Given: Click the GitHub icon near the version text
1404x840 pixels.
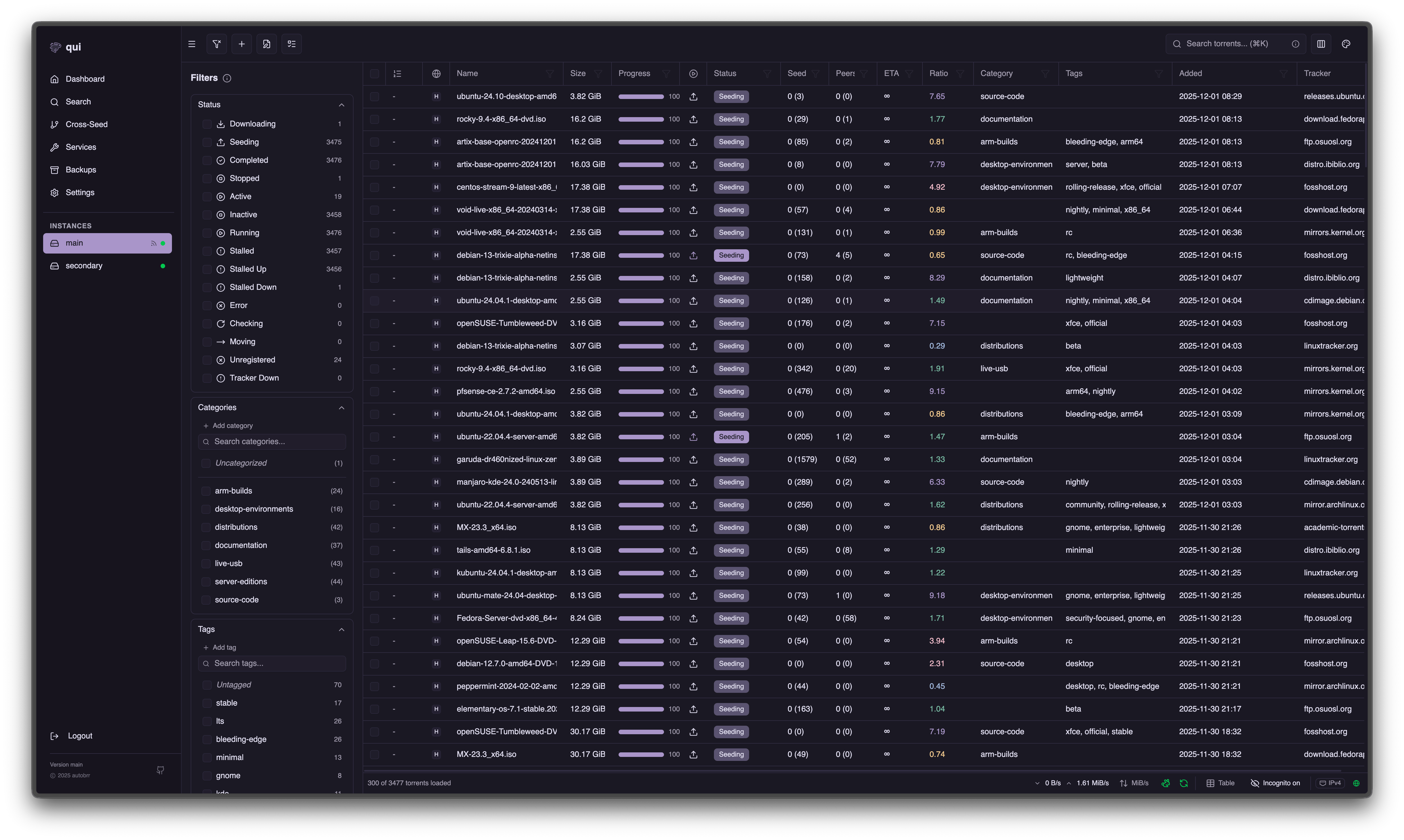Looking at the screenshot, I should click(160, 770).
